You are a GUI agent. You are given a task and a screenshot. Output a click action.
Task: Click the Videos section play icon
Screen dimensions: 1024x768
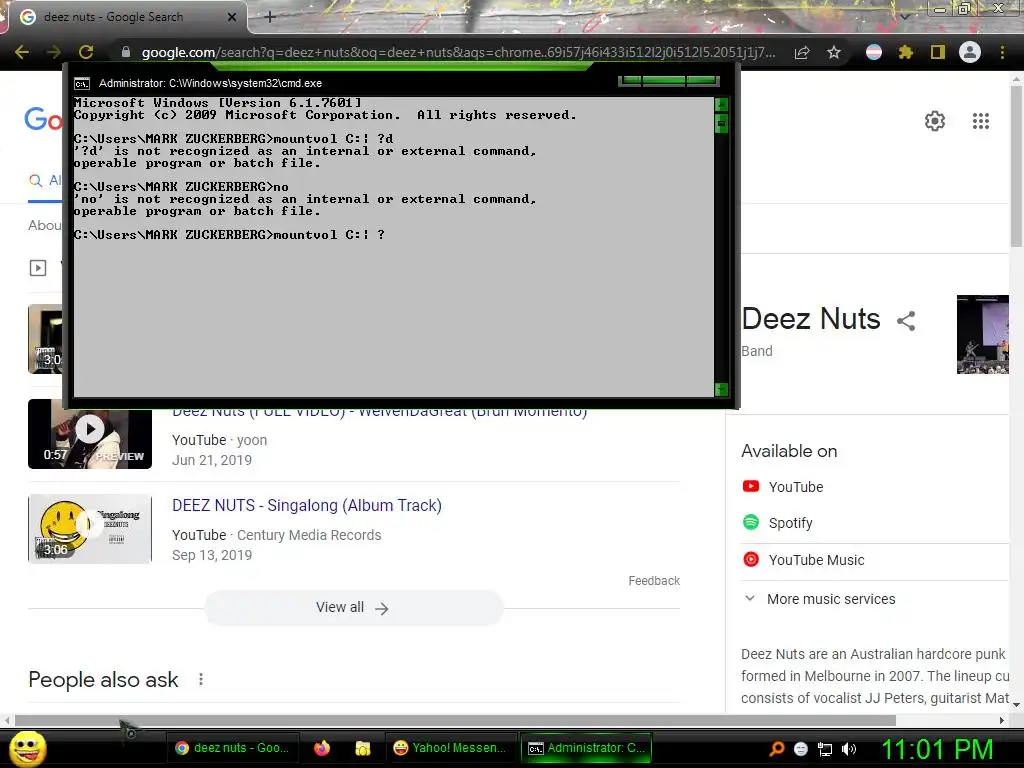(x=38, y=268)
